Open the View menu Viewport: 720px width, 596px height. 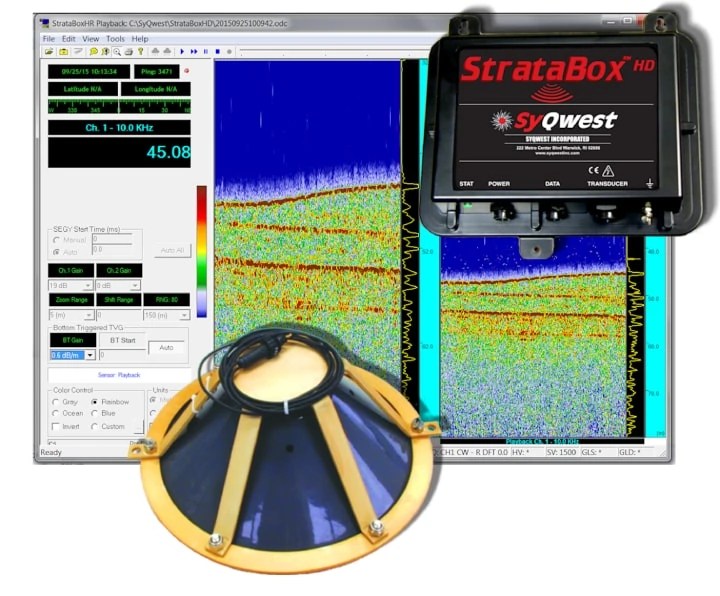[x=90, y=39]
